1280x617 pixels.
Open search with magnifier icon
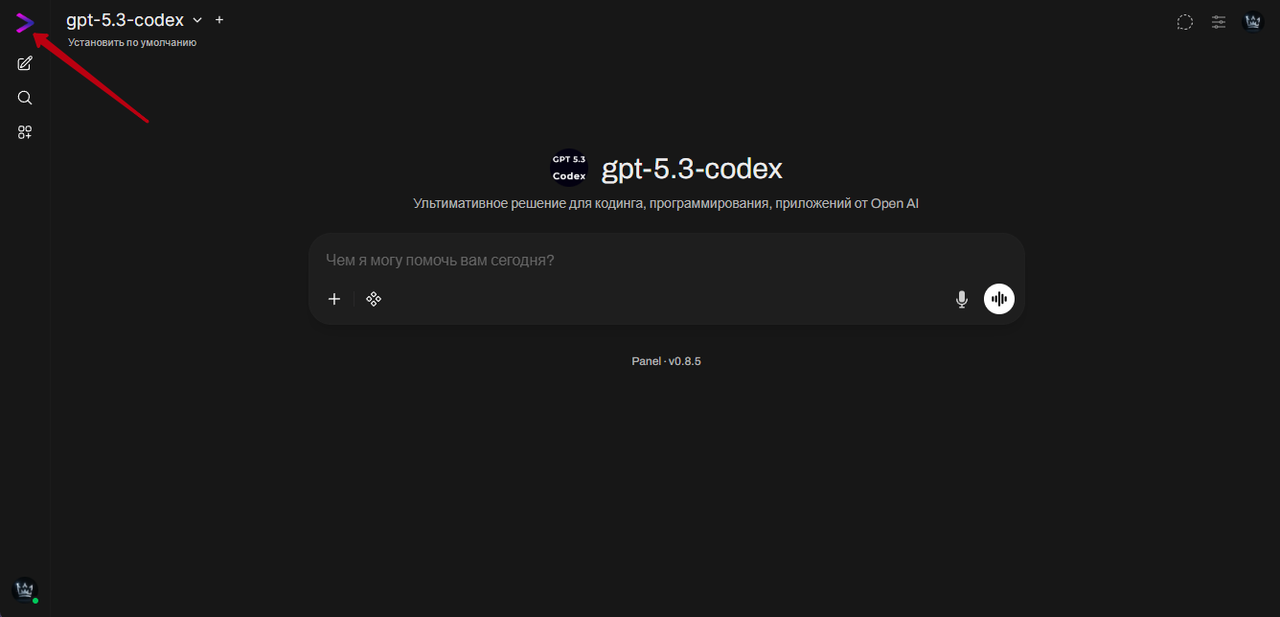[x=25, y=98]
